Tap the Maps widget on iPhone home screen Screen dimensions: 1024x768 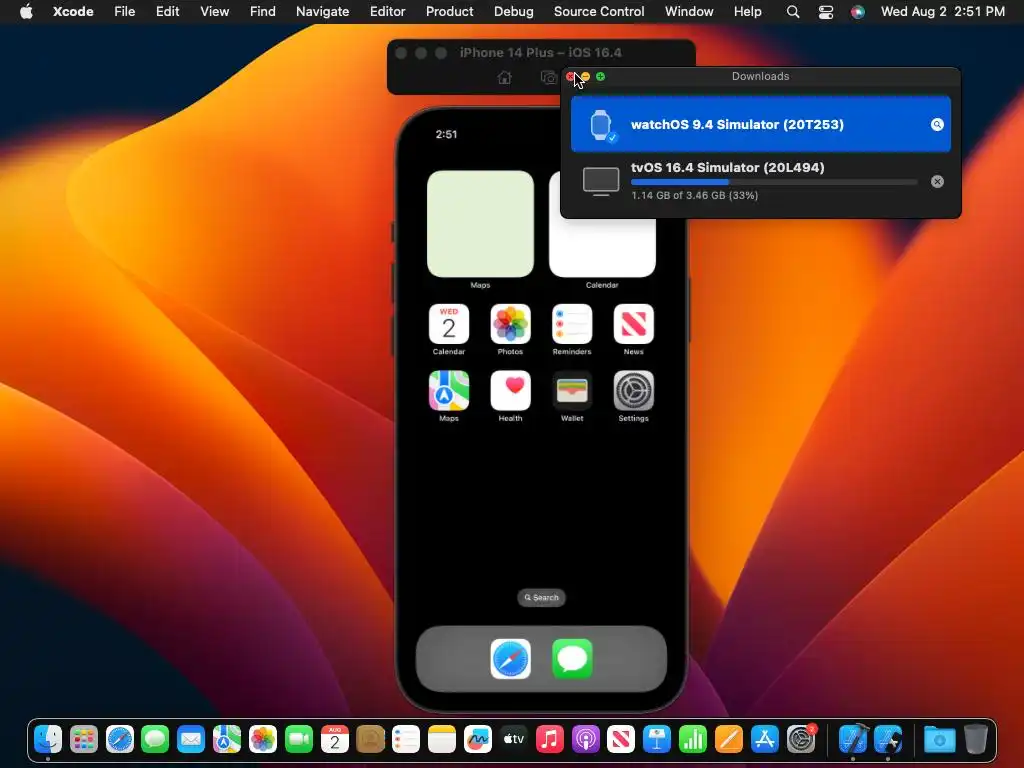click(x=480, y=224)
